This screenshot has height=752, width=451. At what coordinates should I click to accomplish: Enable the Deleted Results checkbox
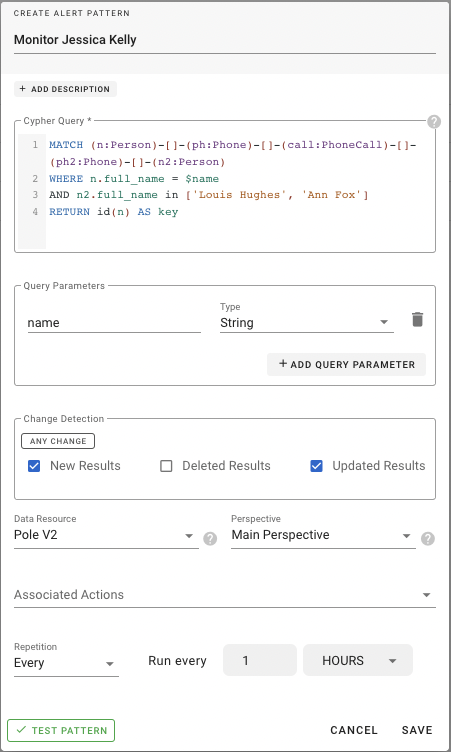166,466
